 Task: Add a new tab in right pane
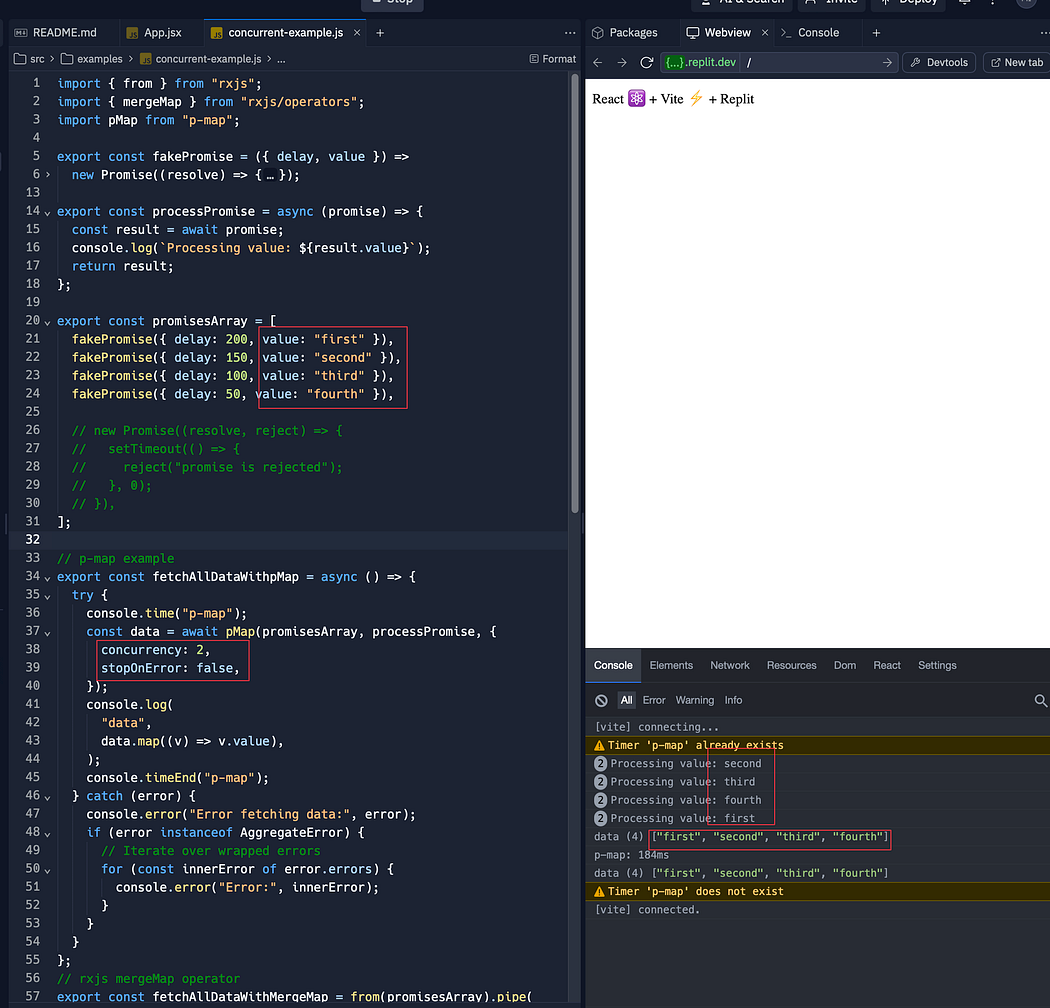click(876, 33)
